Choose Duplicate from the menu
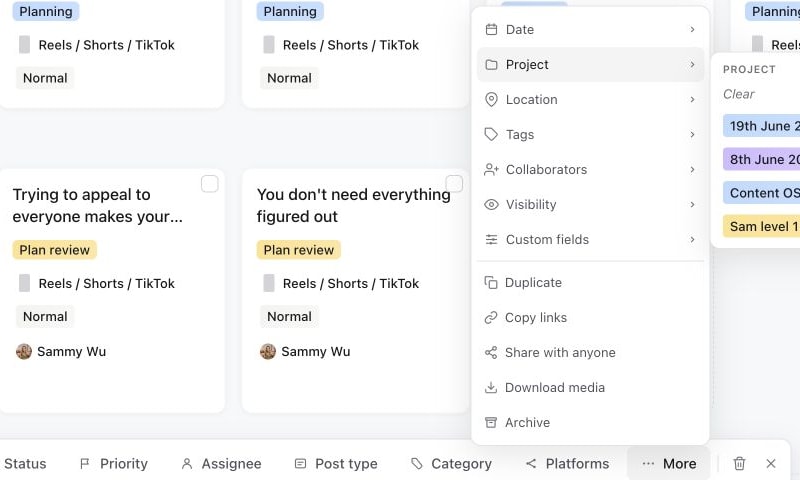Image resolution: width=800 pixels, height=480 pixels. (590, 283)
